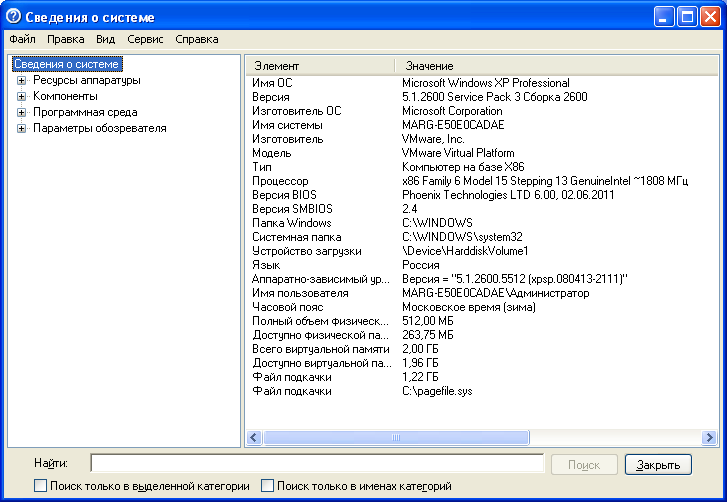Expand the Компоненты tree node
727x502 pixels.
pos(21,96)
